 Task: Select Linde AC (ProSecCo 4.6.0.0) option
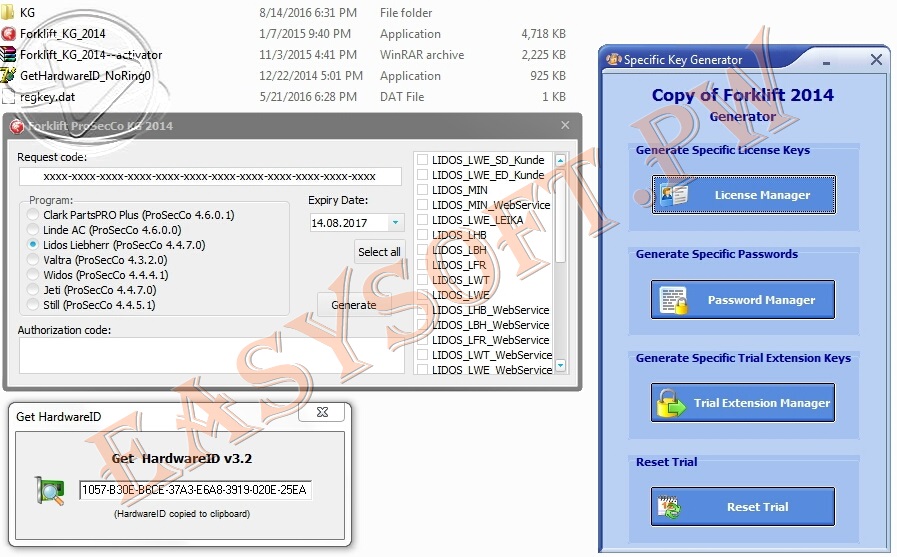click(x=33, y=230)
